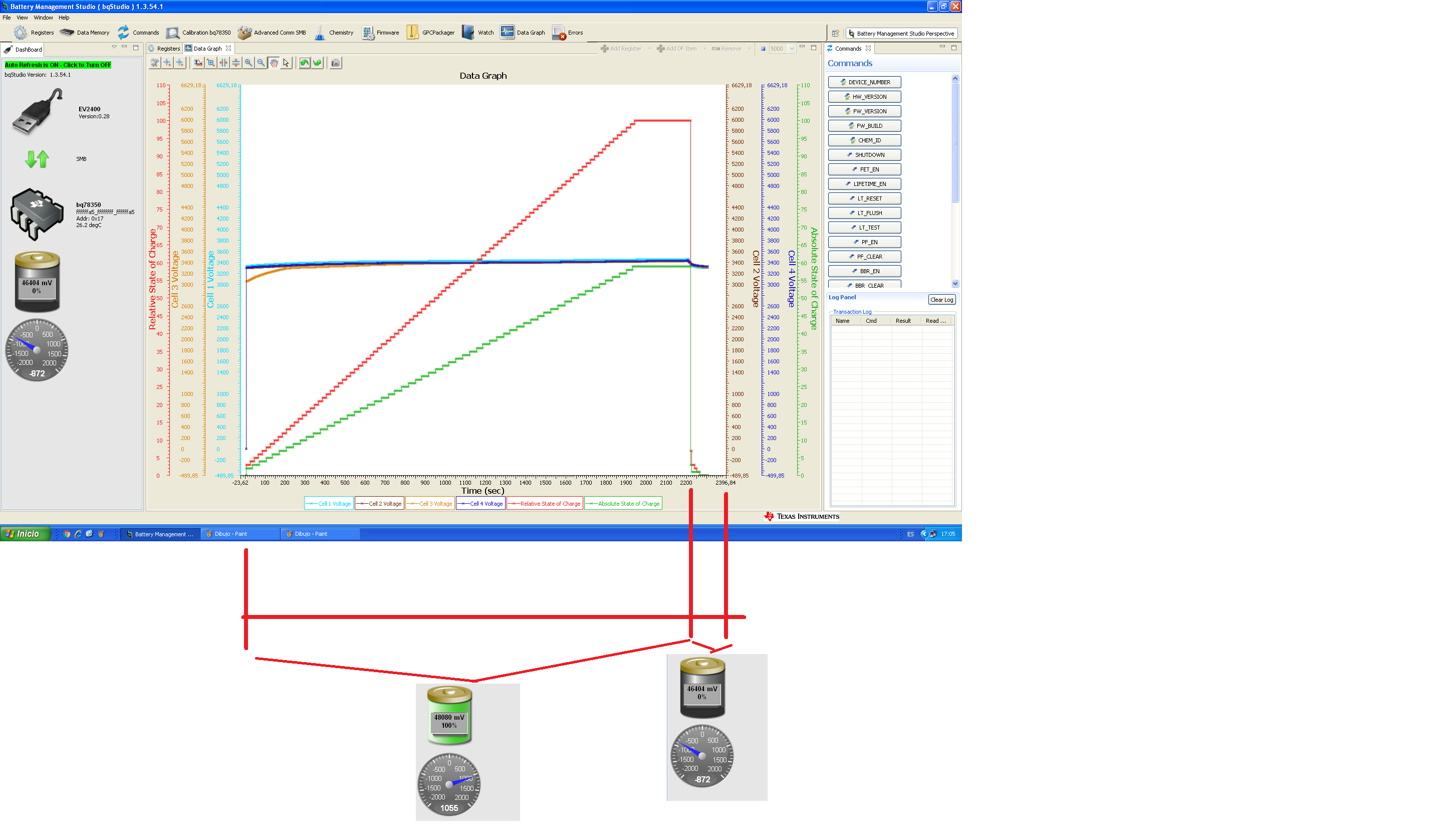This screenshot has width=1456, height=837.
Task: Open the Help menu
Action: pos(64,18)
